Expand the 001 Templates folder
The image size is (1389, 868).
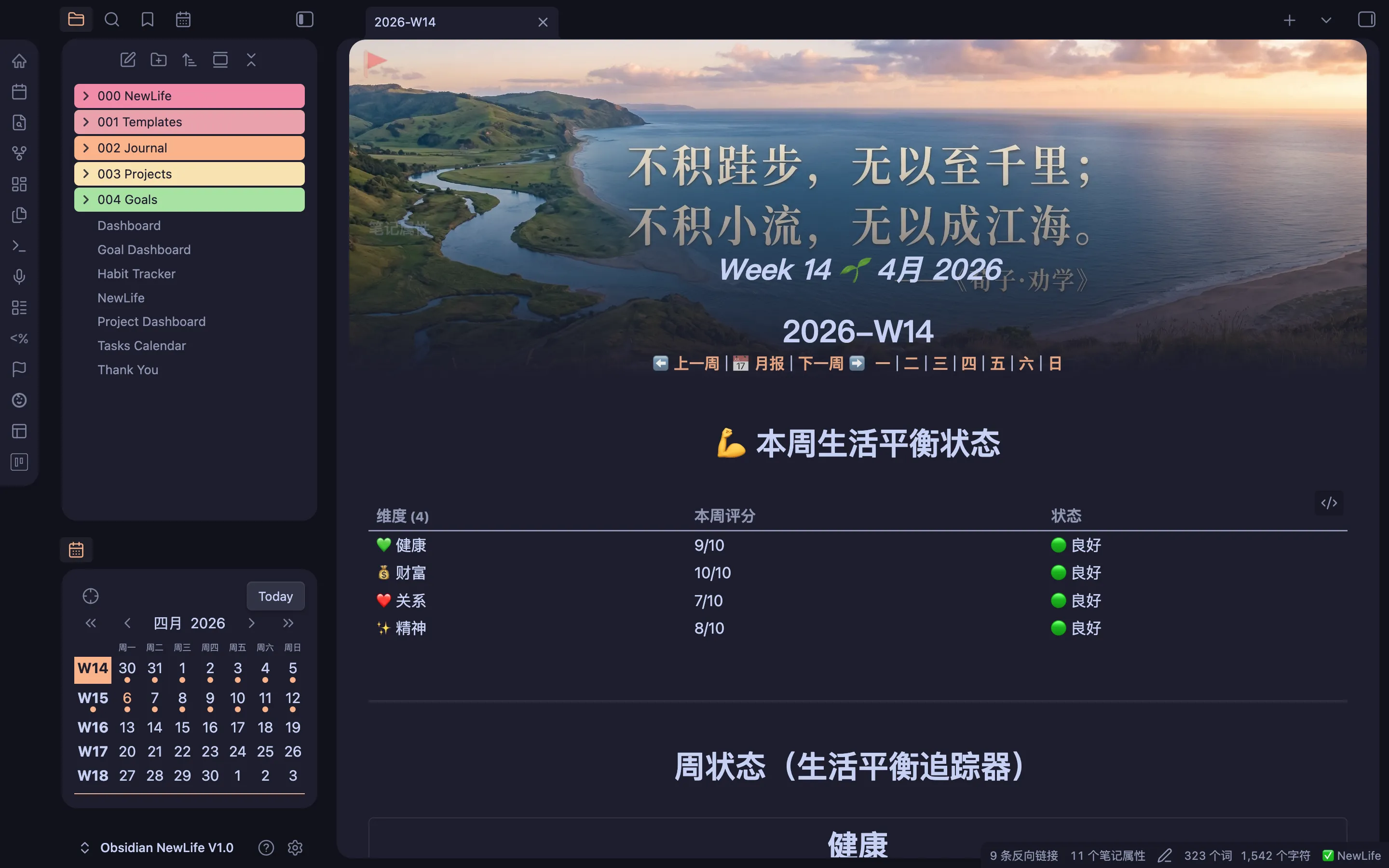(x=190, y=122)
